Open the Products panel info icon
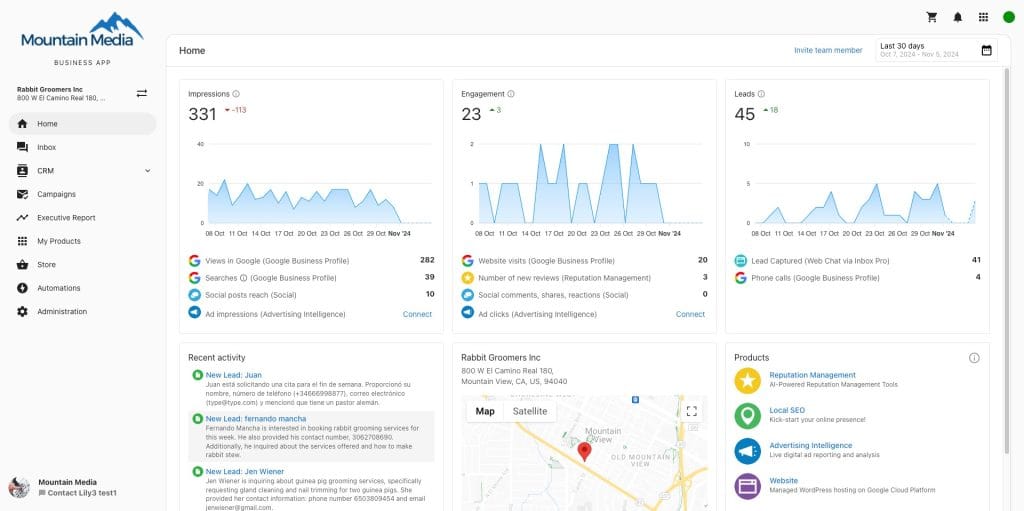 pos(974,358)
